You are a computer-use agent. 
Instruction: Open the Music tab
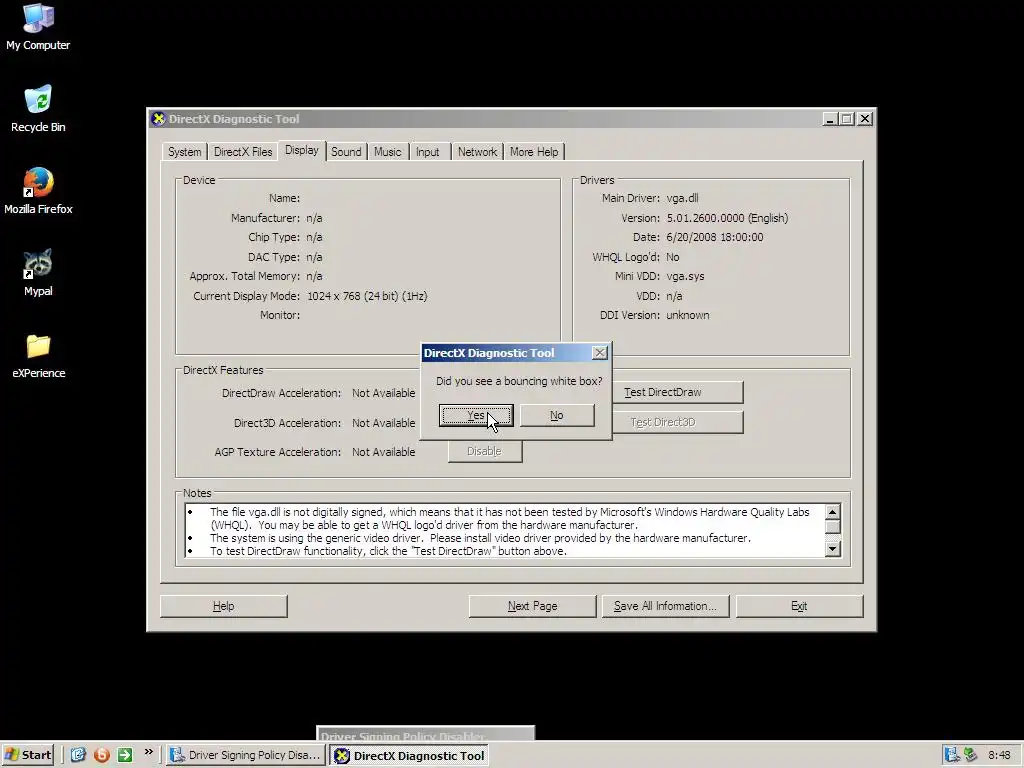(x=387, y=152)
